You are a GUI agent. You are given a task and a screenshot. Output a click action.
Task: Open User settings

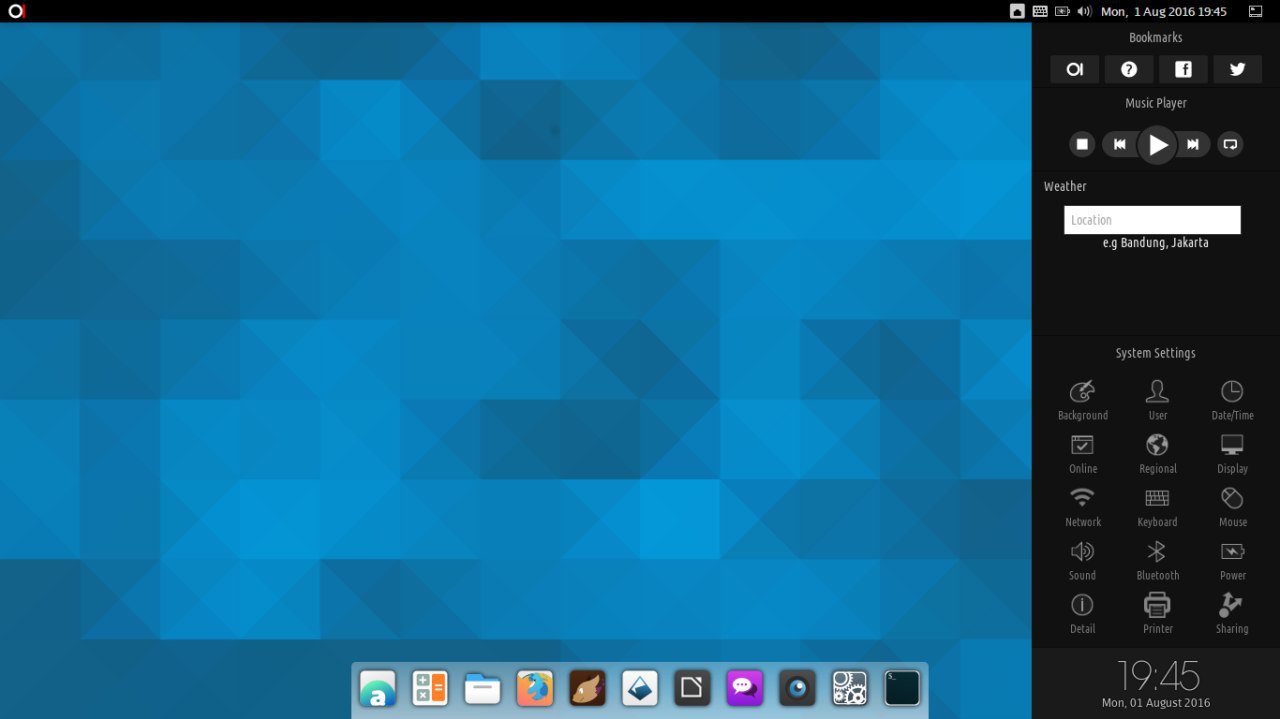[1157, 400]
